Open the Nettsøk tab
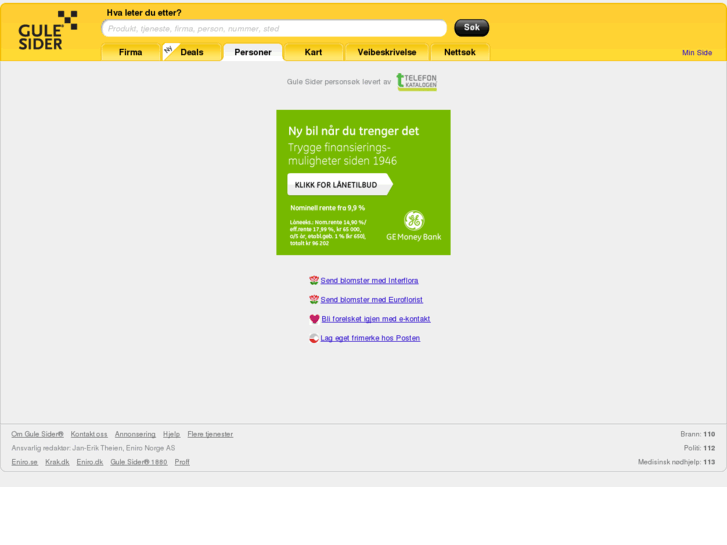The width and height of the screenshot is (727, 545). pos(460,52)
